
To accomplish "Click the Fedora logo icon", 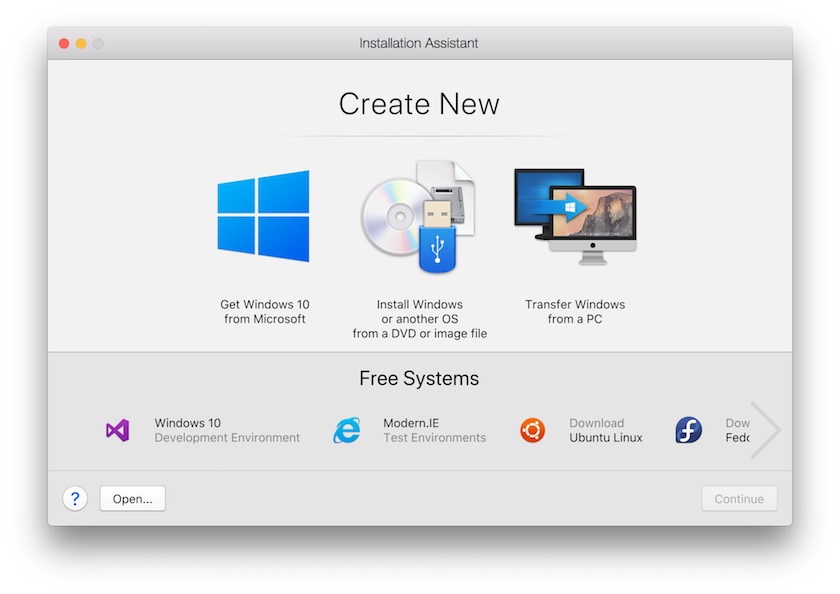I will coord(688,430).
